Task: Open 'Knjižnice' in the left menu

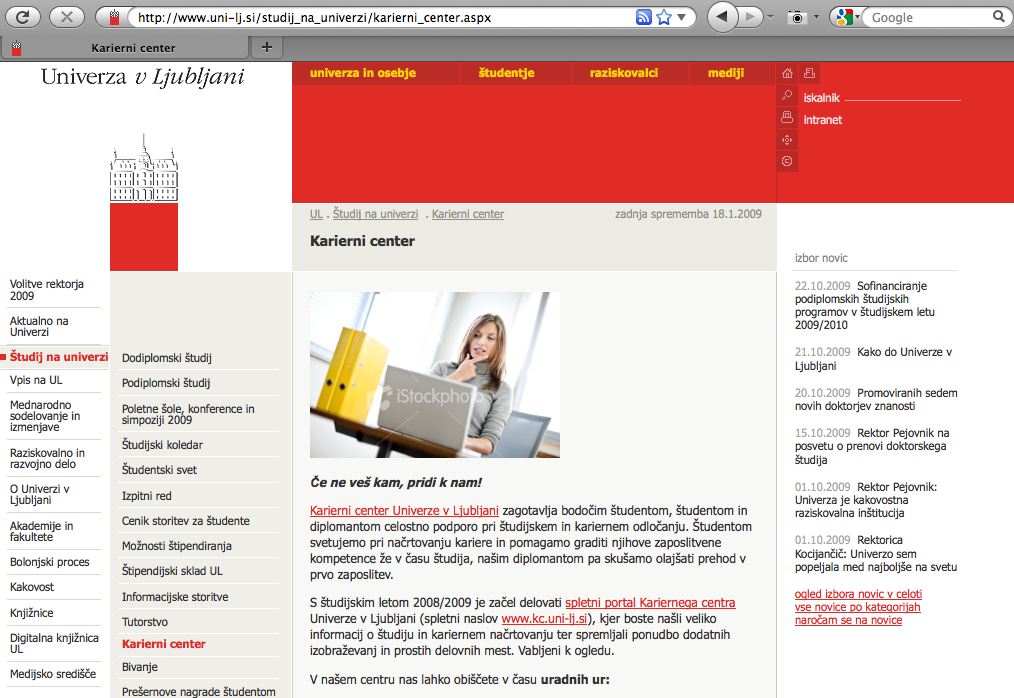Action: [x=32, y=613]
